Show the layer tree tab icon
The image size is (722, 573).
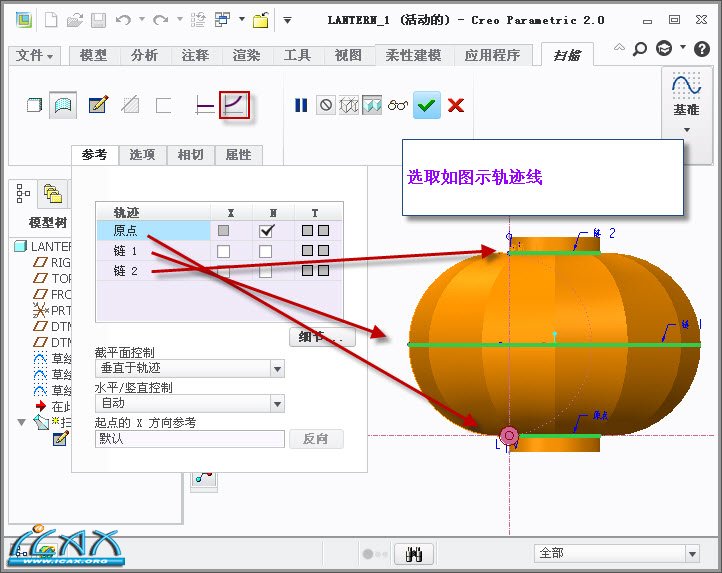[53, 193]
